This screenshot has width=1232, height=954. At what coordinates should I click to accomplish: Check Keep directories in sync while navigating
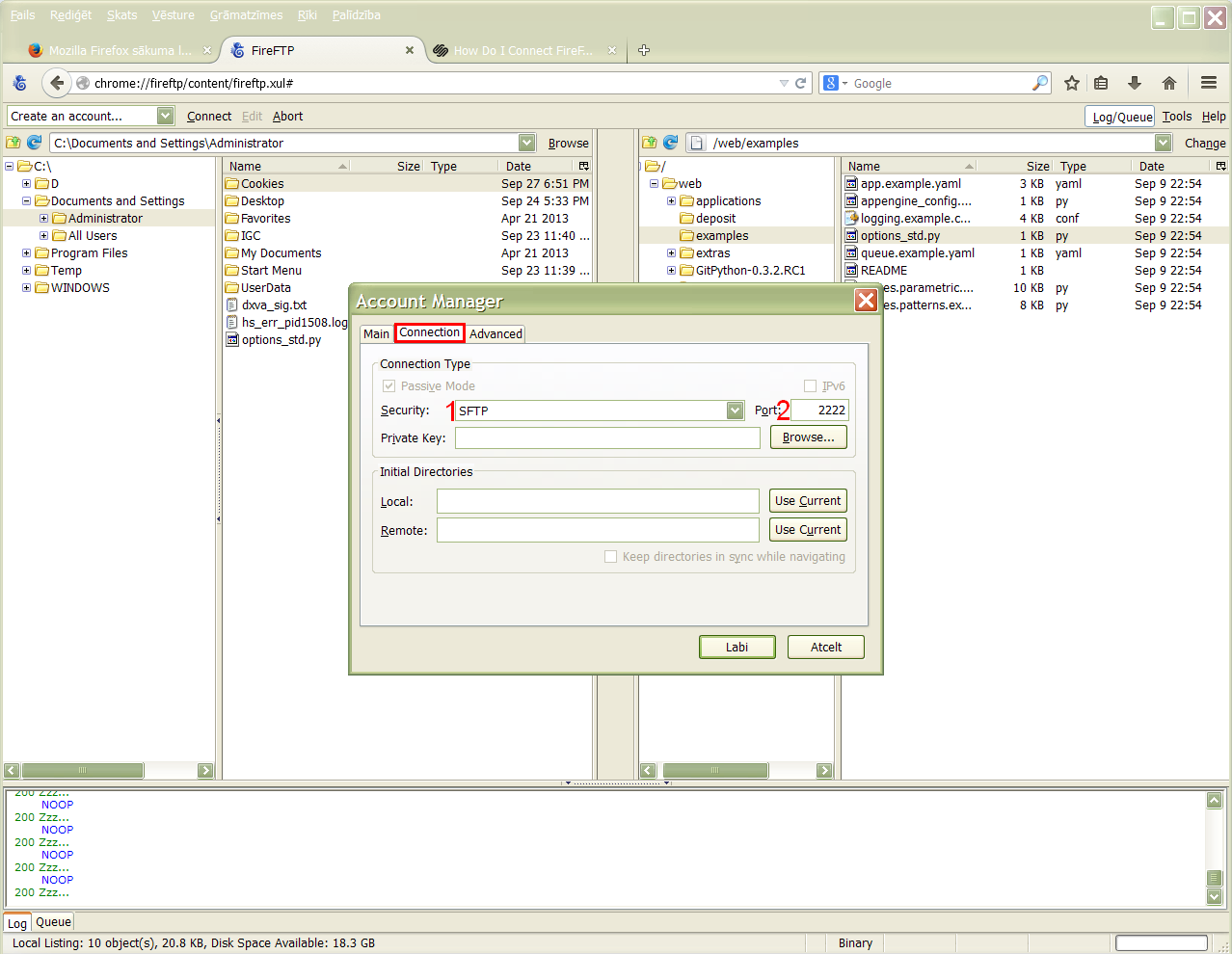610,557
